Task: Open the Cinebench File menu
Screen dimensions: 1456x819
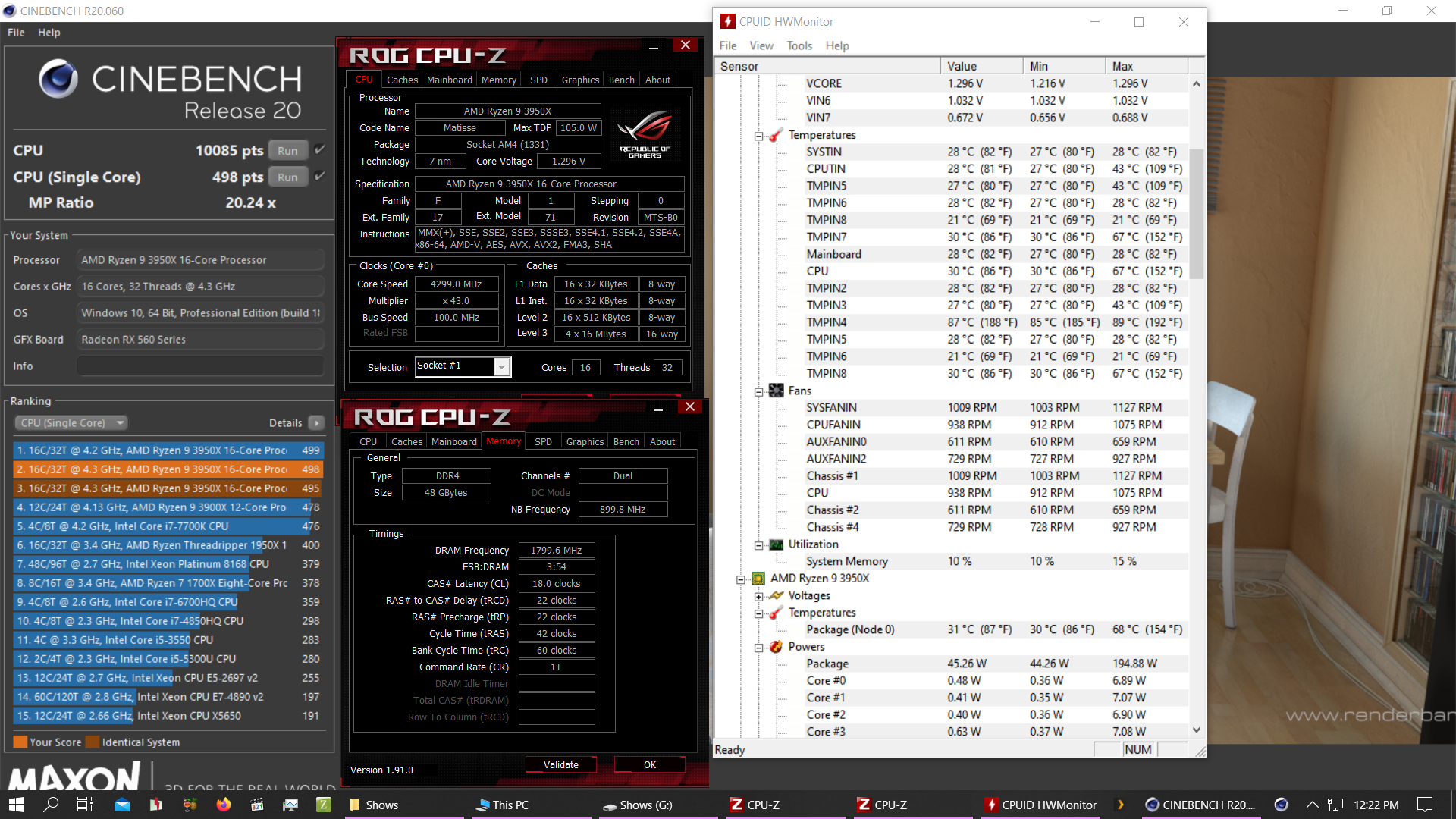Action: tap(16, 33)
